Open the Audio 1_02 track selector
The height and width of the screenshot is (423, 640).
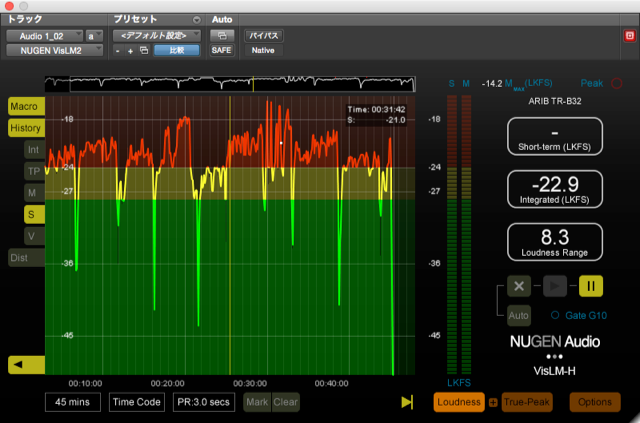44,36
